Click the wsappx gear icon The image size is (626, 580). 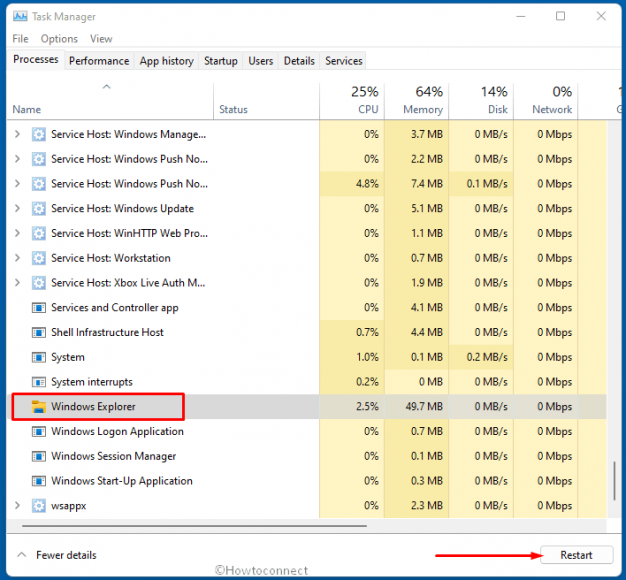tap(39, 506)
